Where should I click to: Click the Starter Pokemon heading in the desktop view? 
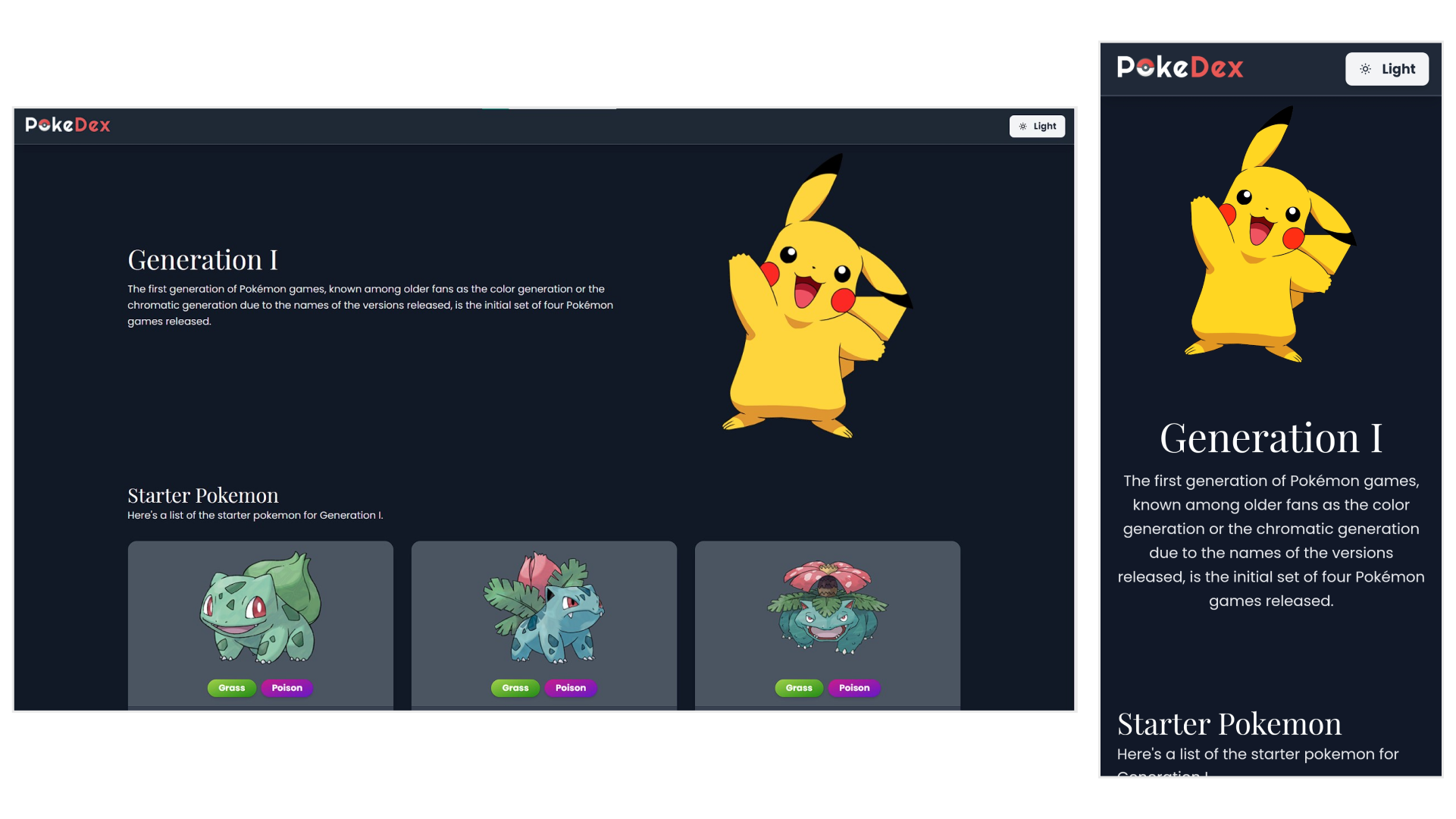[x=203, y=495]
